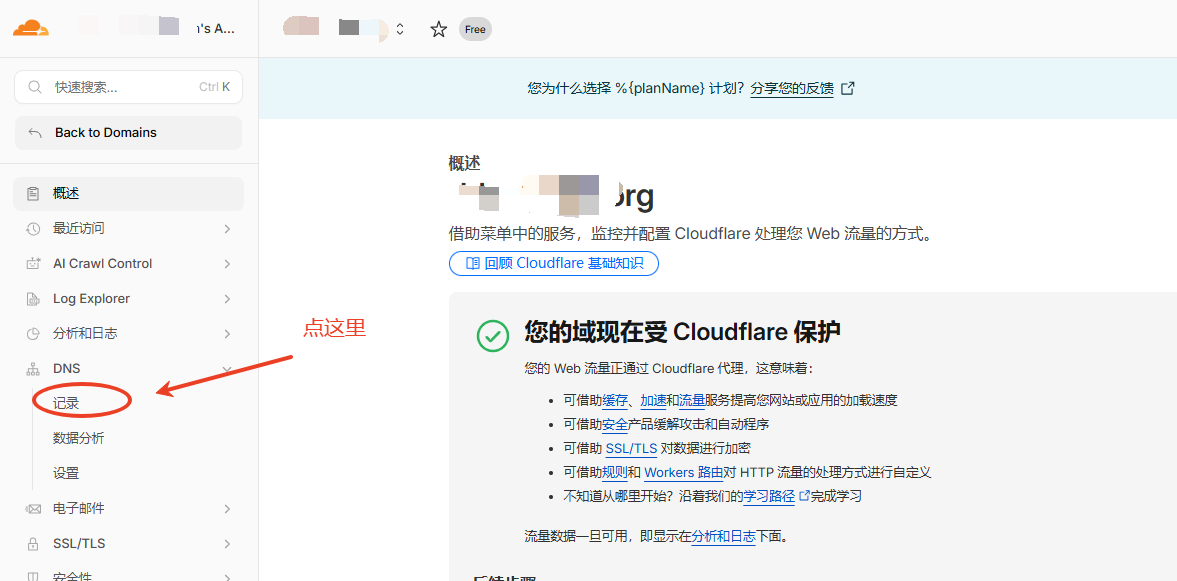
Task: Click the DNS network icon
Action: click(x=33, y=369)
